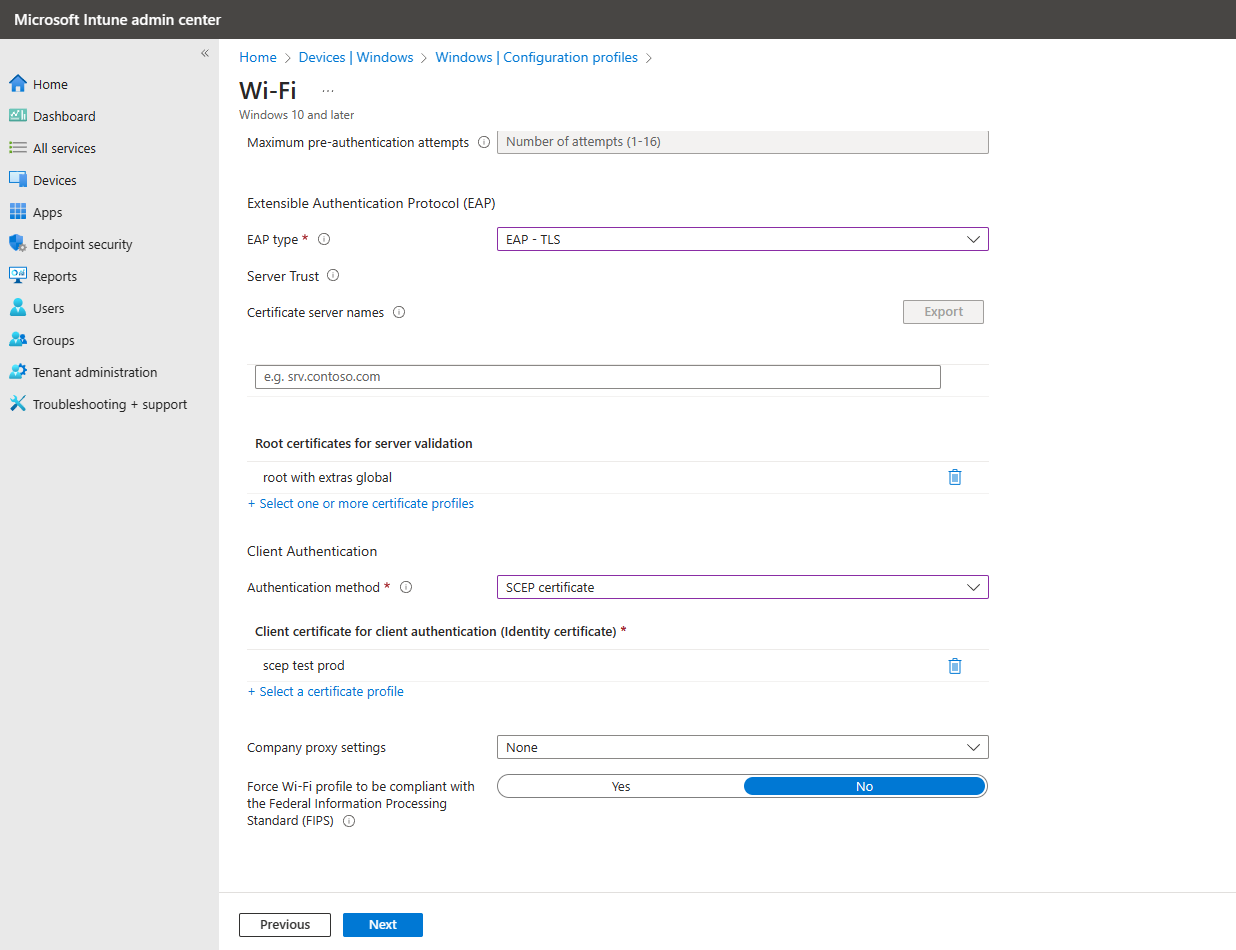Click the scep test prod row
Screen dimensions: 1236x950
click(x=618, y=666)
